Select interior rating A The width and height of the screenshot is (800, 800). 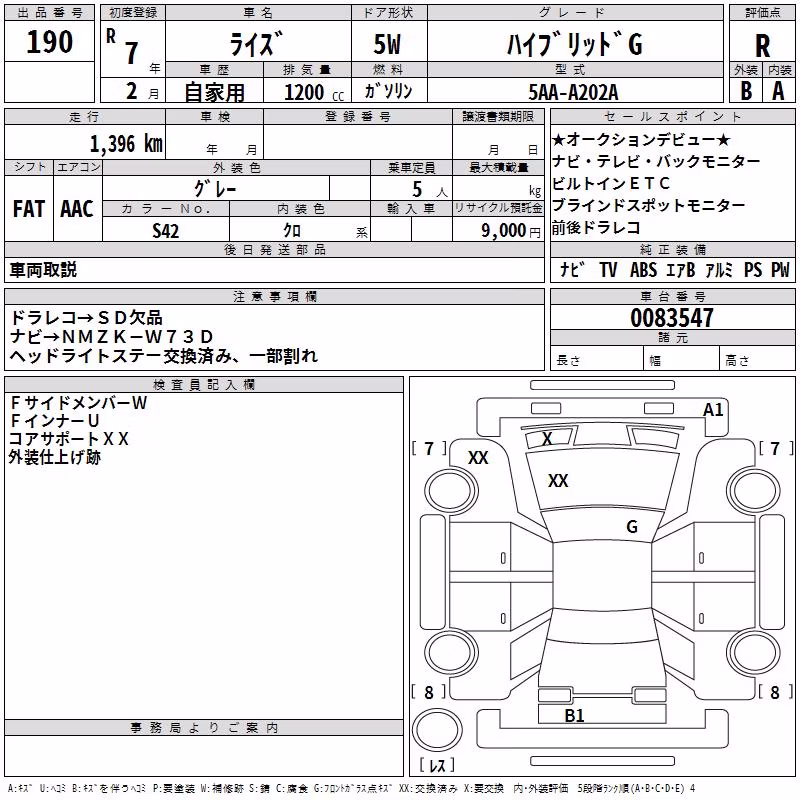point(778,91)
